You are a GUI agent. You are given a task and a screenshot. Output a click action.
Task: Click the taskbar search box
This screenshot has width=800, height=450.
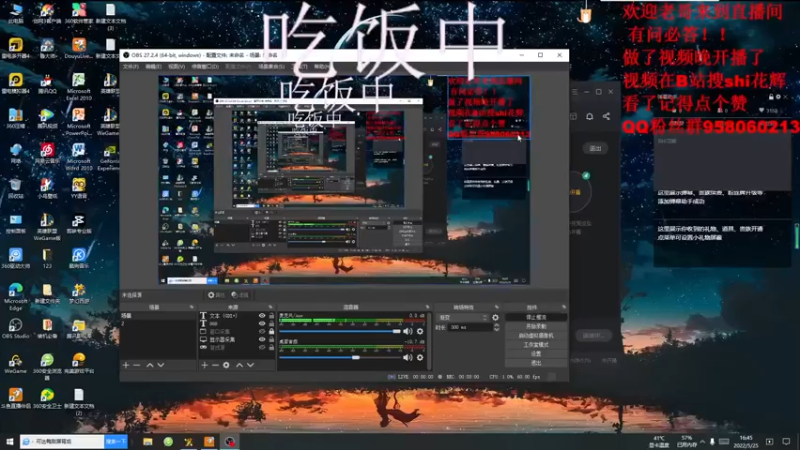pyautogui.click(x=62, y=441)
